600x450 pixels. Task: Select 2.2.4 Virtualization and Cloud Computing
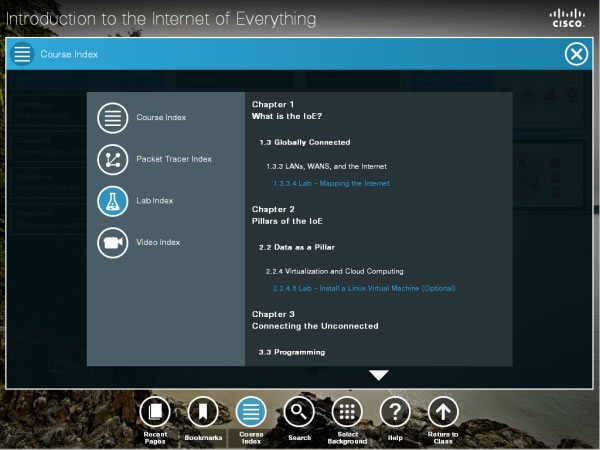pyautogui.click(x=334, y=271)
